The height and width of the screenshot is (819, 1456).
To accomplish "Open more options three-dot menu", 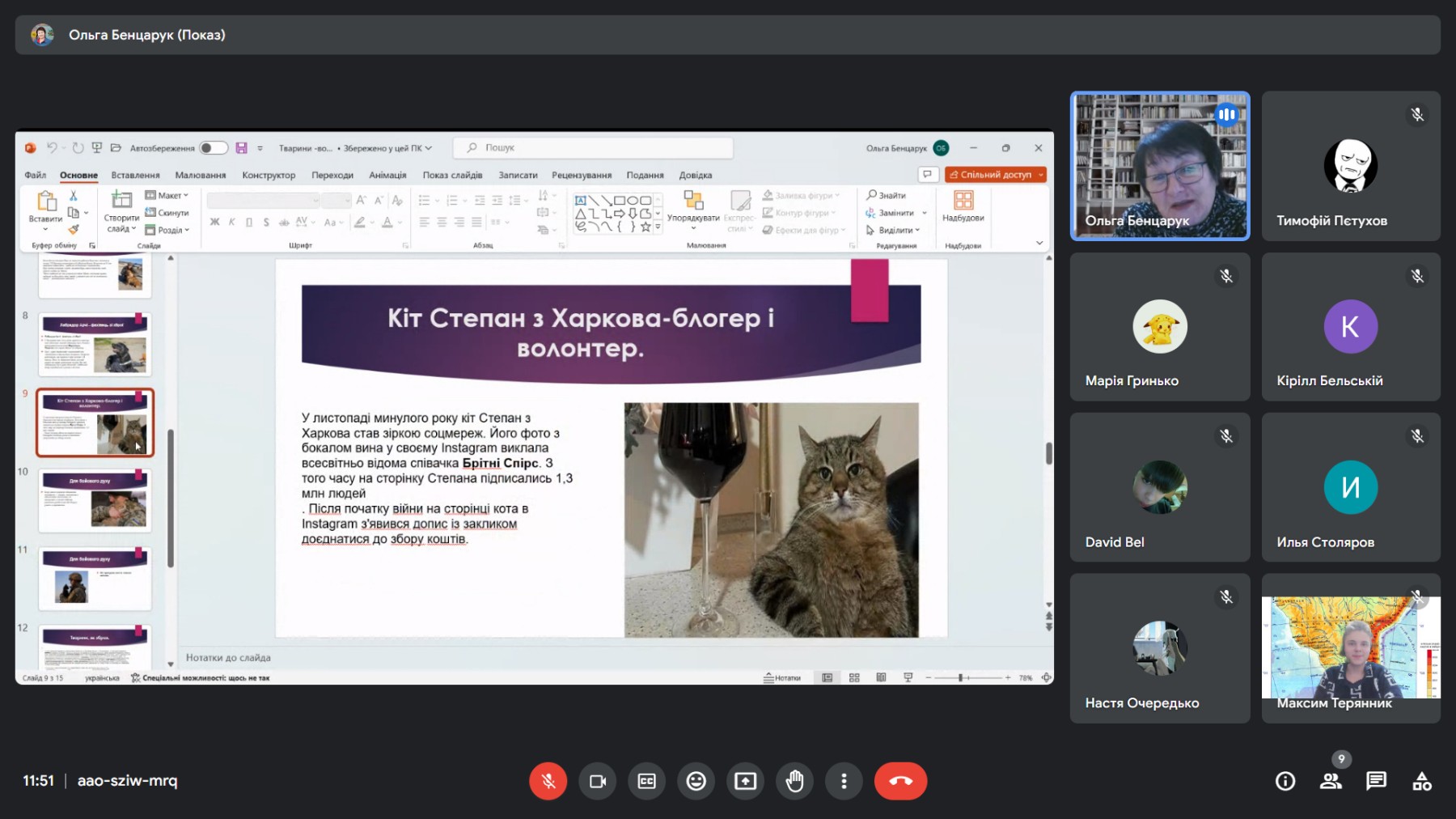I will click(844, 781).
